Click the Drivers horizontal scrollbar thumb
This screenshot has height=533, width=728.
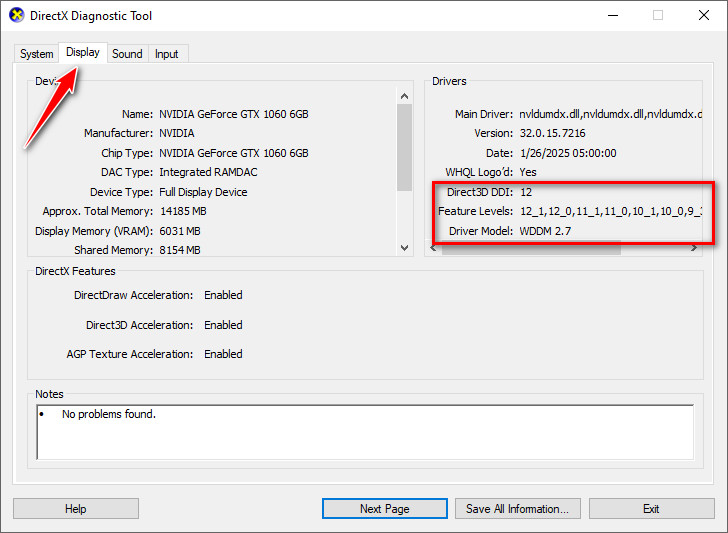pos(531,248)
